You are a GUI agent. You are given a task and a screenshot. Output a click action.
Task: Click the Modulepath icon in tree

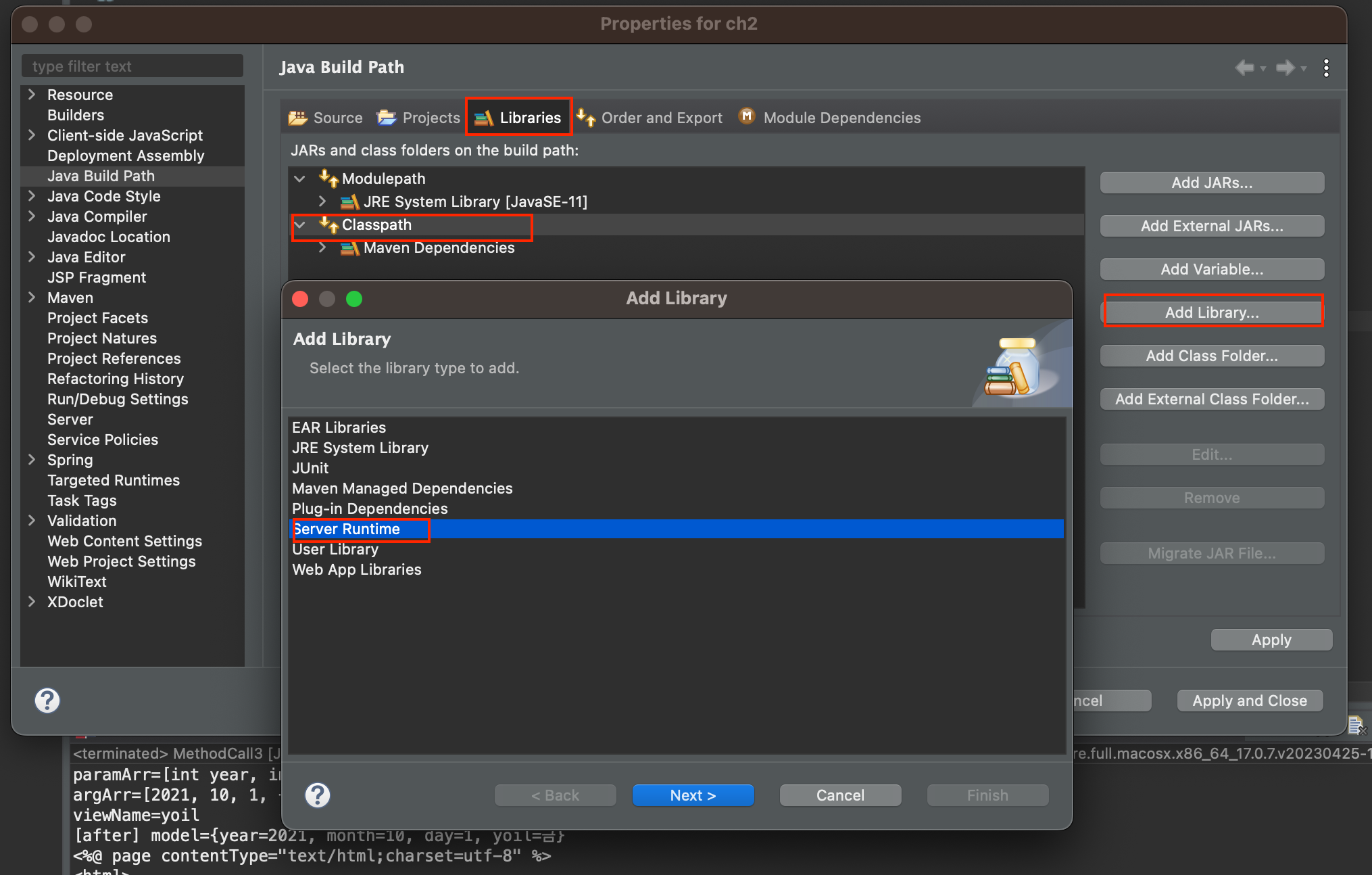point(329,179)
